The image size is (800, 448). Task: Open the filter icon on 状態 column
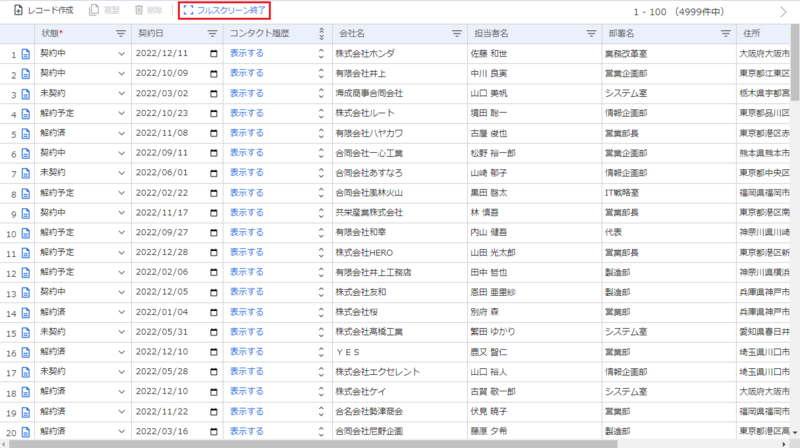point(120,33)
